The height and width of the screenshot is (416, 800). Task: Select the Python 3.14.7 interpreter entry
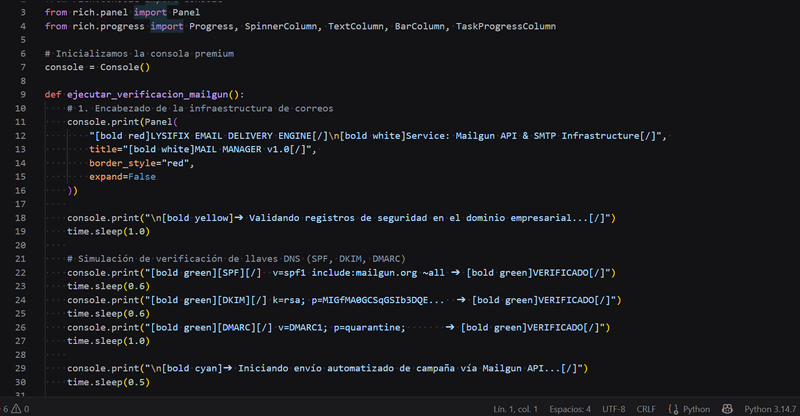pyautogui.click(x=769, y=409)
